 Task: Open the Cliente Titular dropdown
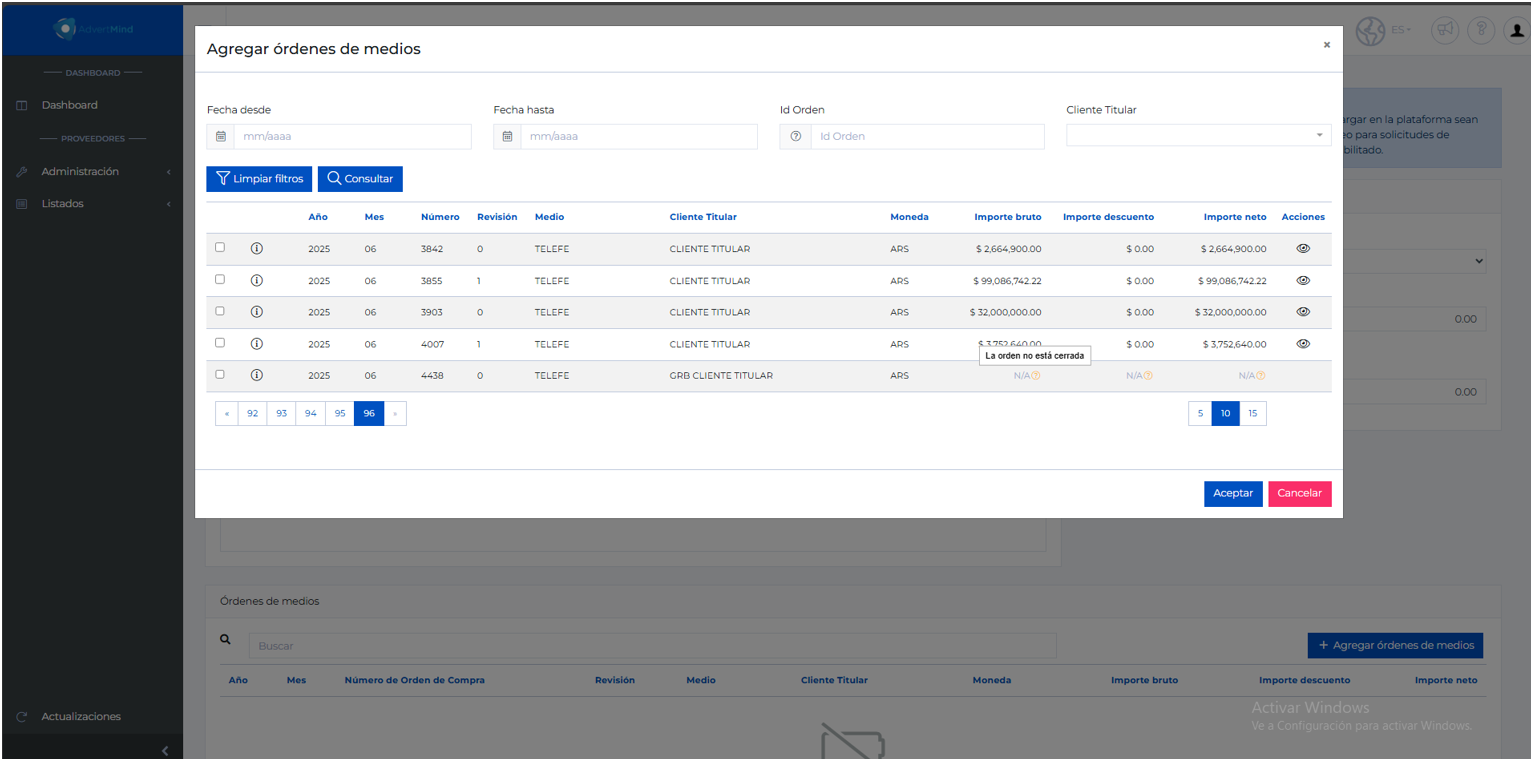1198,136
